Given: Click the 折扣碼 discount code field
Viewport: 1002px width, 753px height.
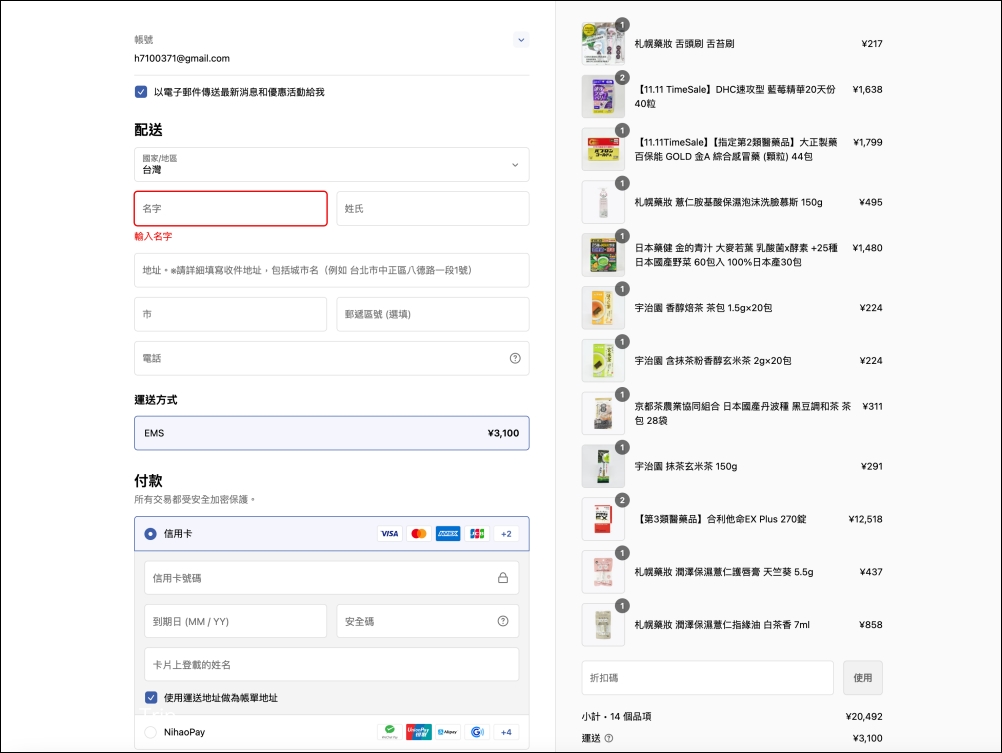Looking at the screenshot, I should (x=707, y=678).
